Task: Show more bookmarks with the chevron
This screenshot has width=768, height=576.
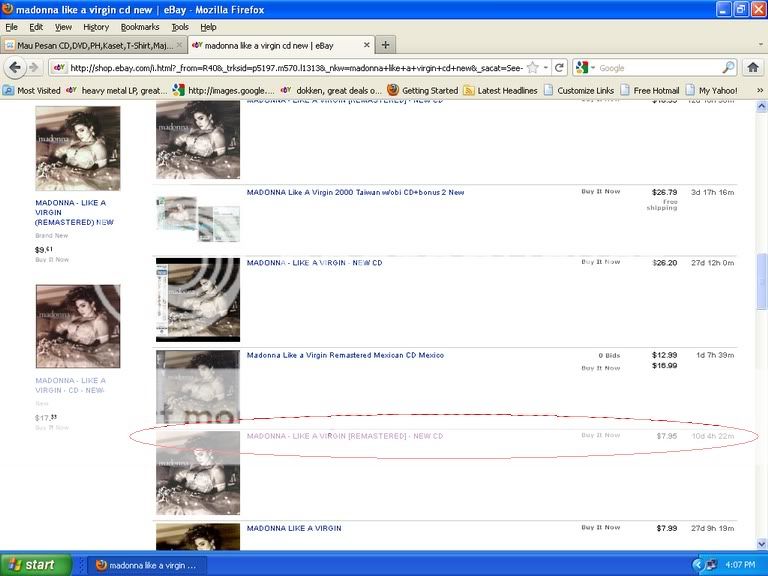Action: (x=760, y=90)
